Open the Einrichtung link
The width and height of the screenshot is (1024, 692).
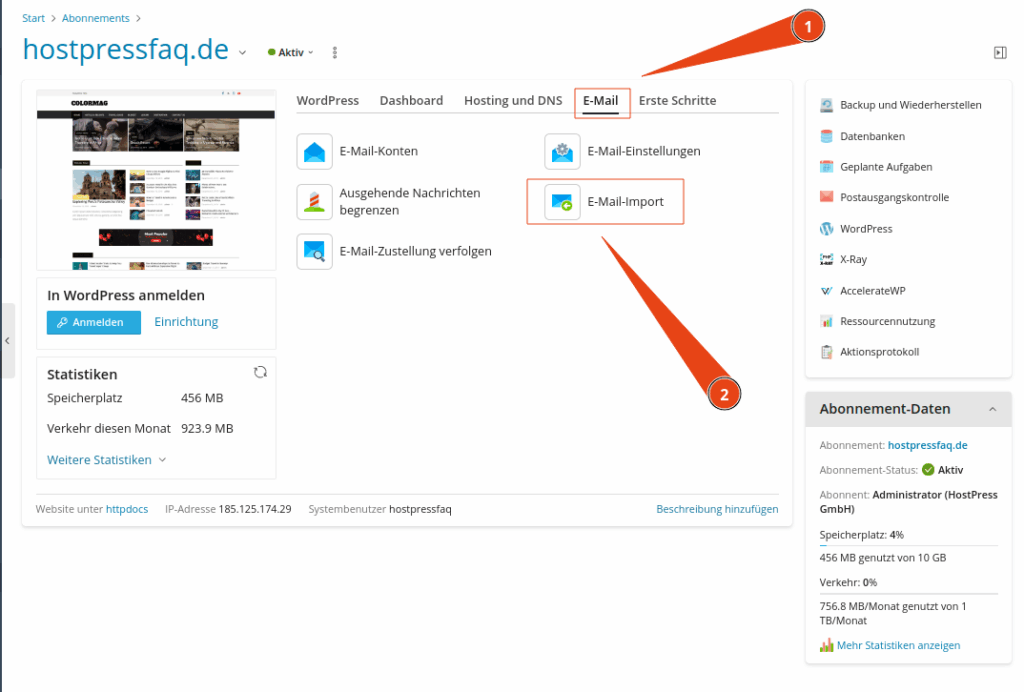(186, 322)
